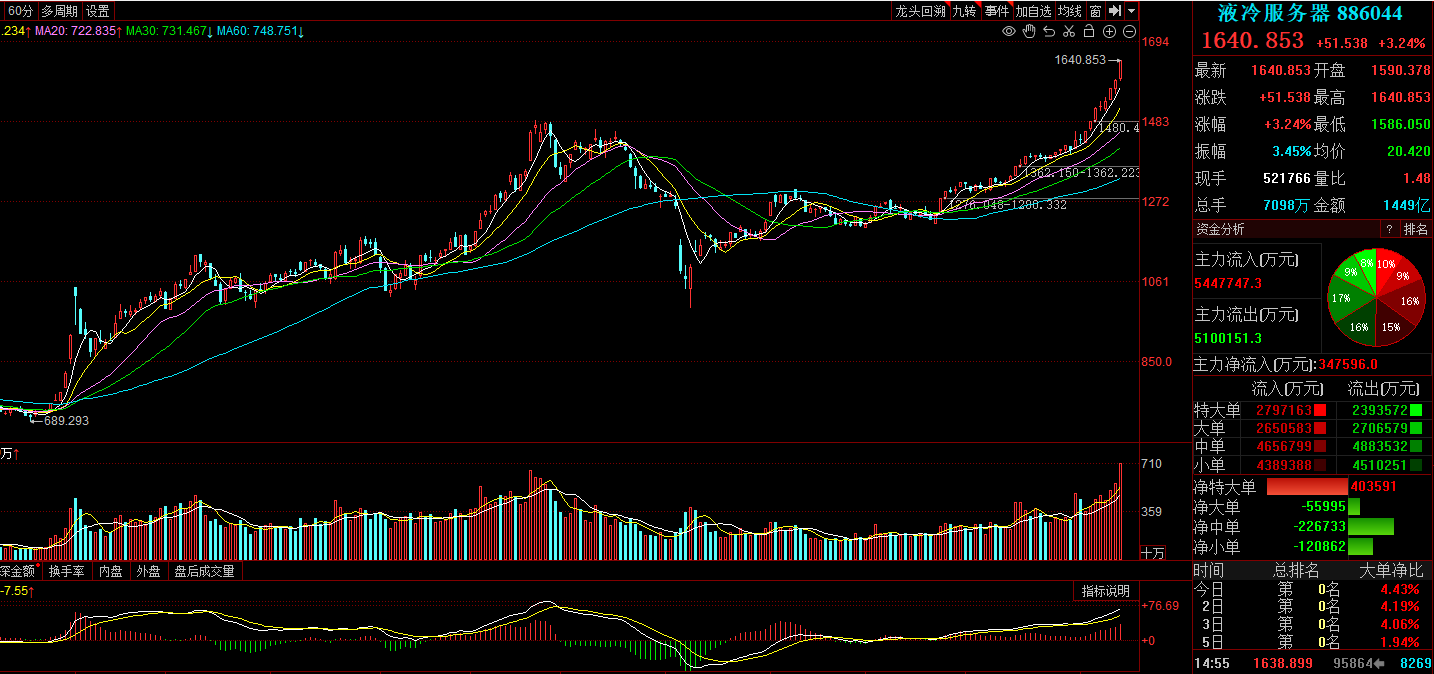
Task: Open the 排名 ranking tab
Action: click(1416, 229)
